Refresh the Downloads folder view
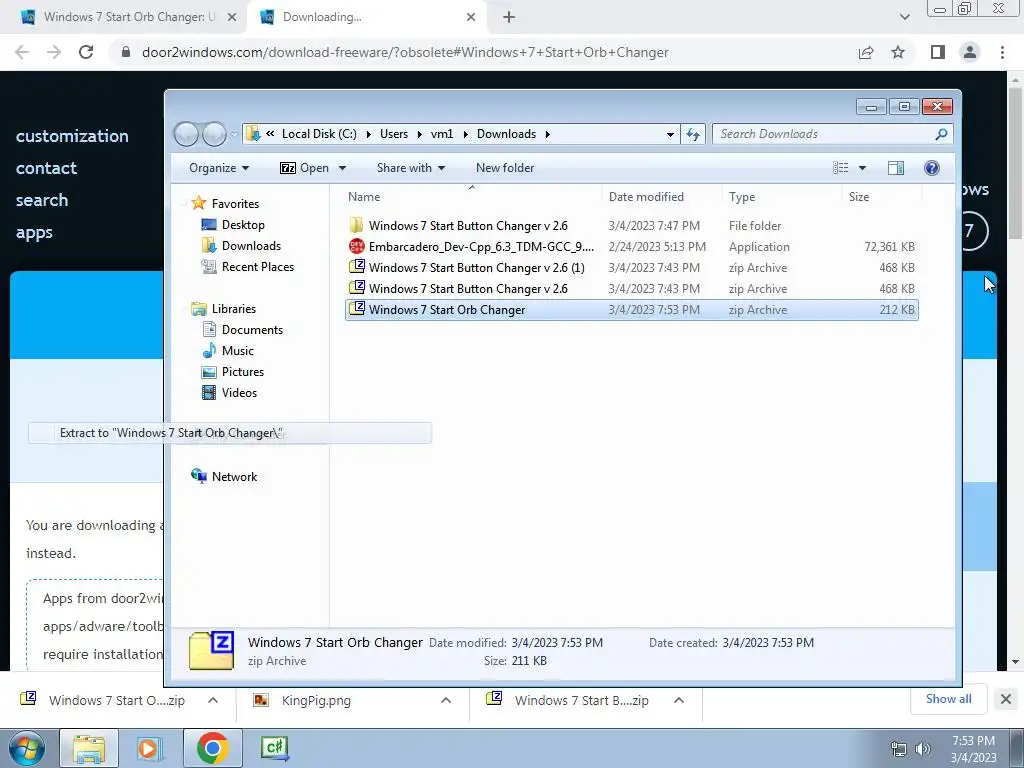This screenshot has height=768, width=1024. point(693,135)
